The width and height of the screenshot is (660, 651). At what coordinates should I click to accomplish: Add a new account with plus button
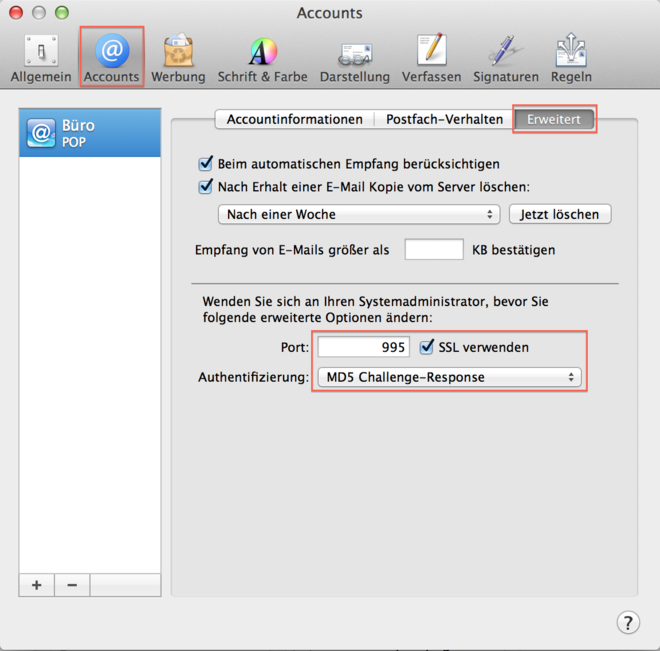coord(37,585)
